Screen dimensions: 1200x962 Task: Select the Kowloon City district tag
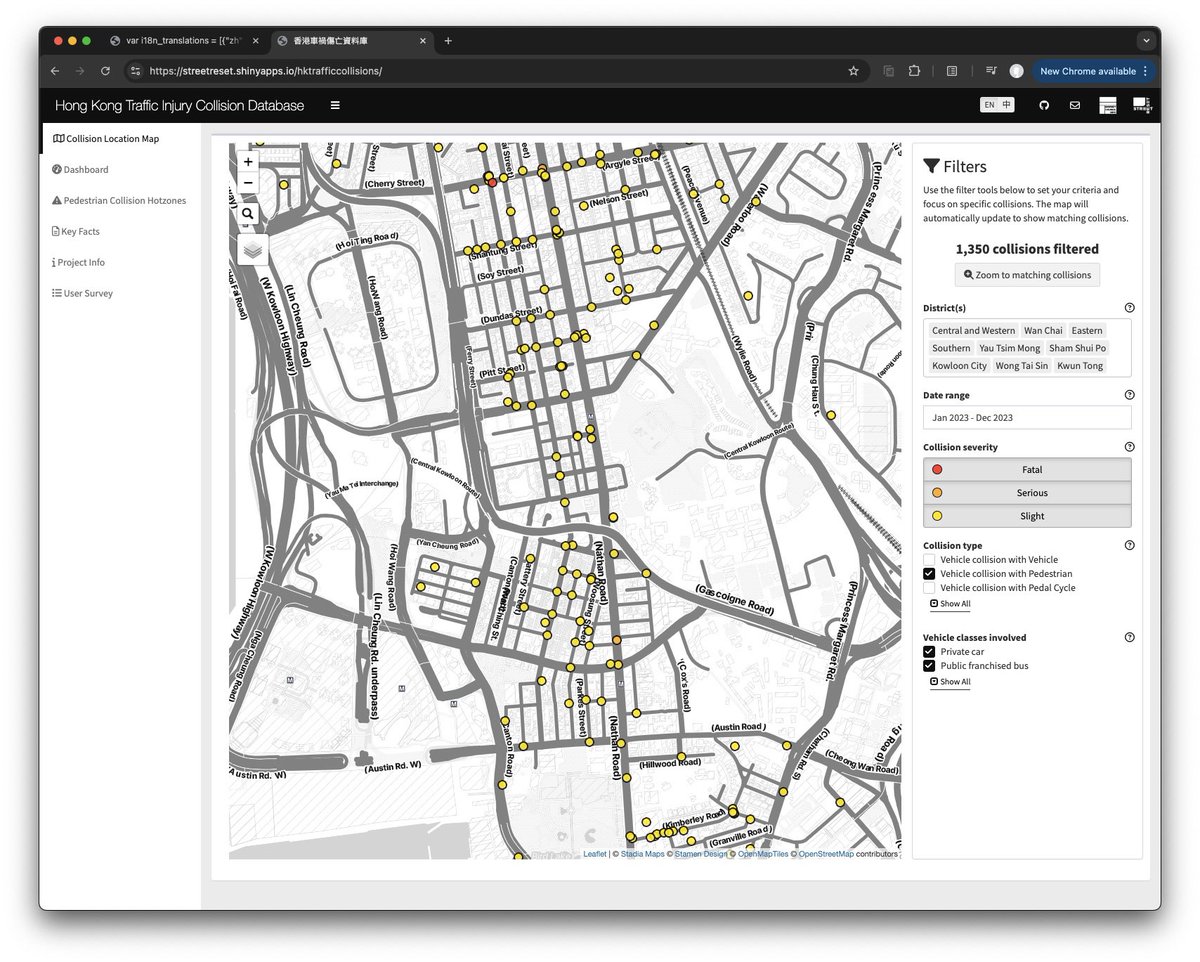click(959, 366)
